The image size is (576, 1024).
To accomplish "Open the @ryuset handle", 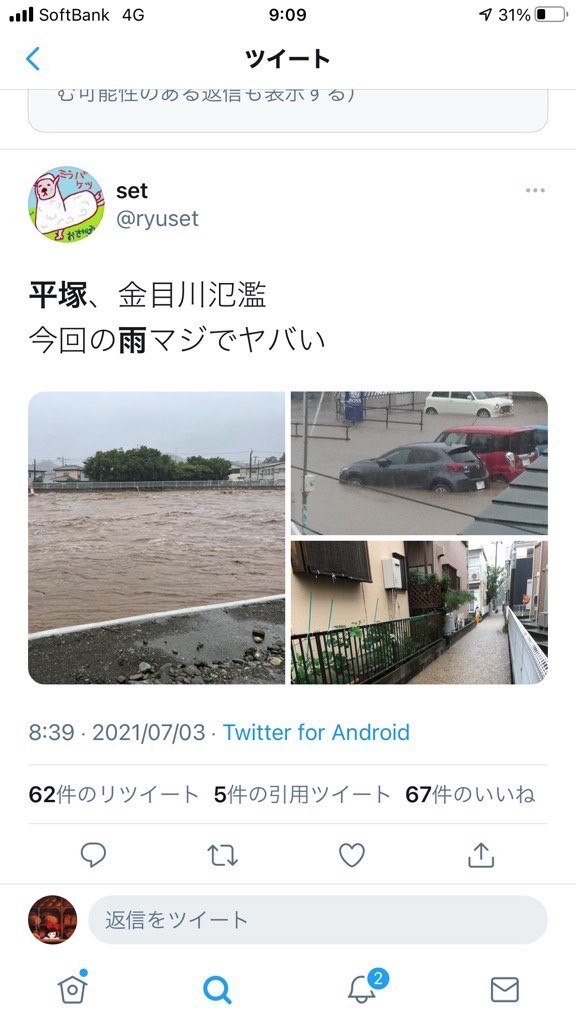I will [157, 219].
